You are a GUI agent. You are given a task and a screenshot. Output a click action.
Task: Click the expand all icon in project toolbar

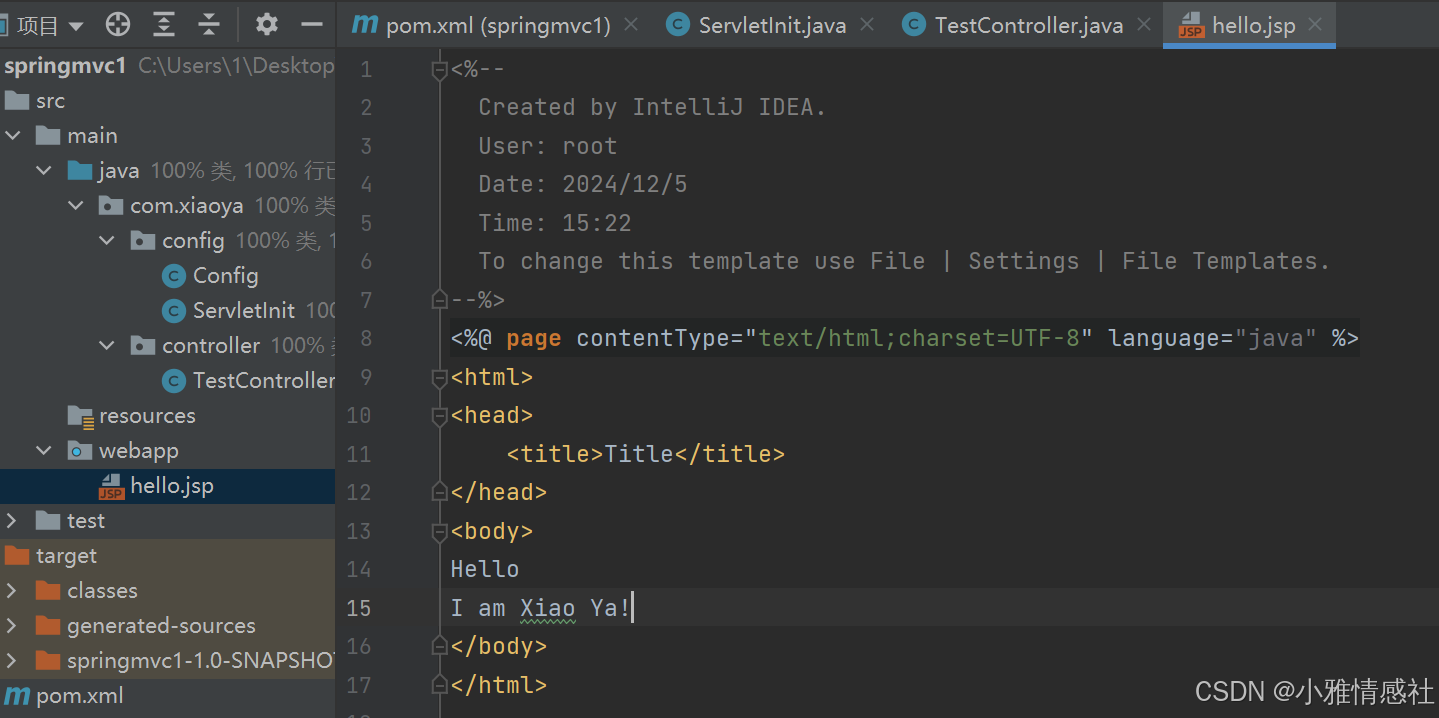pos(164,24)
